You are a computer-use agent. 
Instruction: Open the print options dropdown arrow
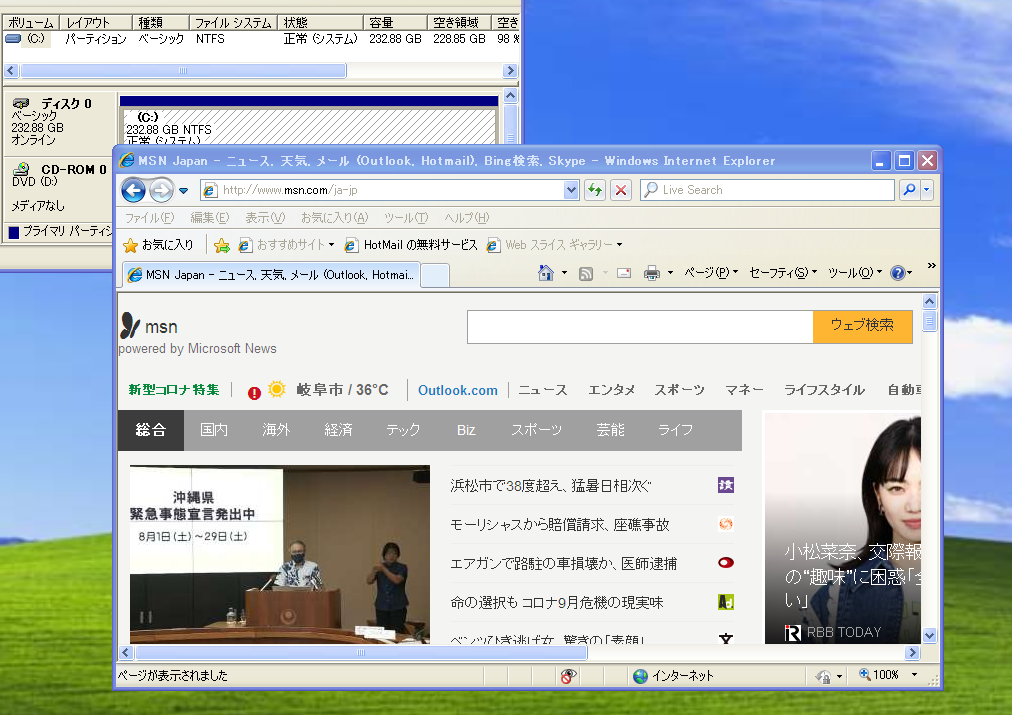(670, 273)
